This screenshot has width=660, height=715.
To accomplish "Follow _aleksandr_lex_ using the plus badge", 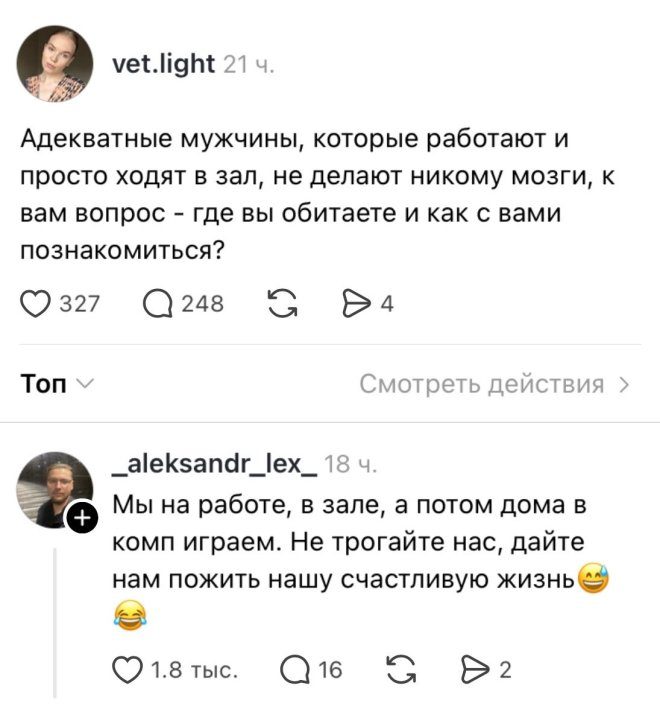I will [x=82, y=518].
